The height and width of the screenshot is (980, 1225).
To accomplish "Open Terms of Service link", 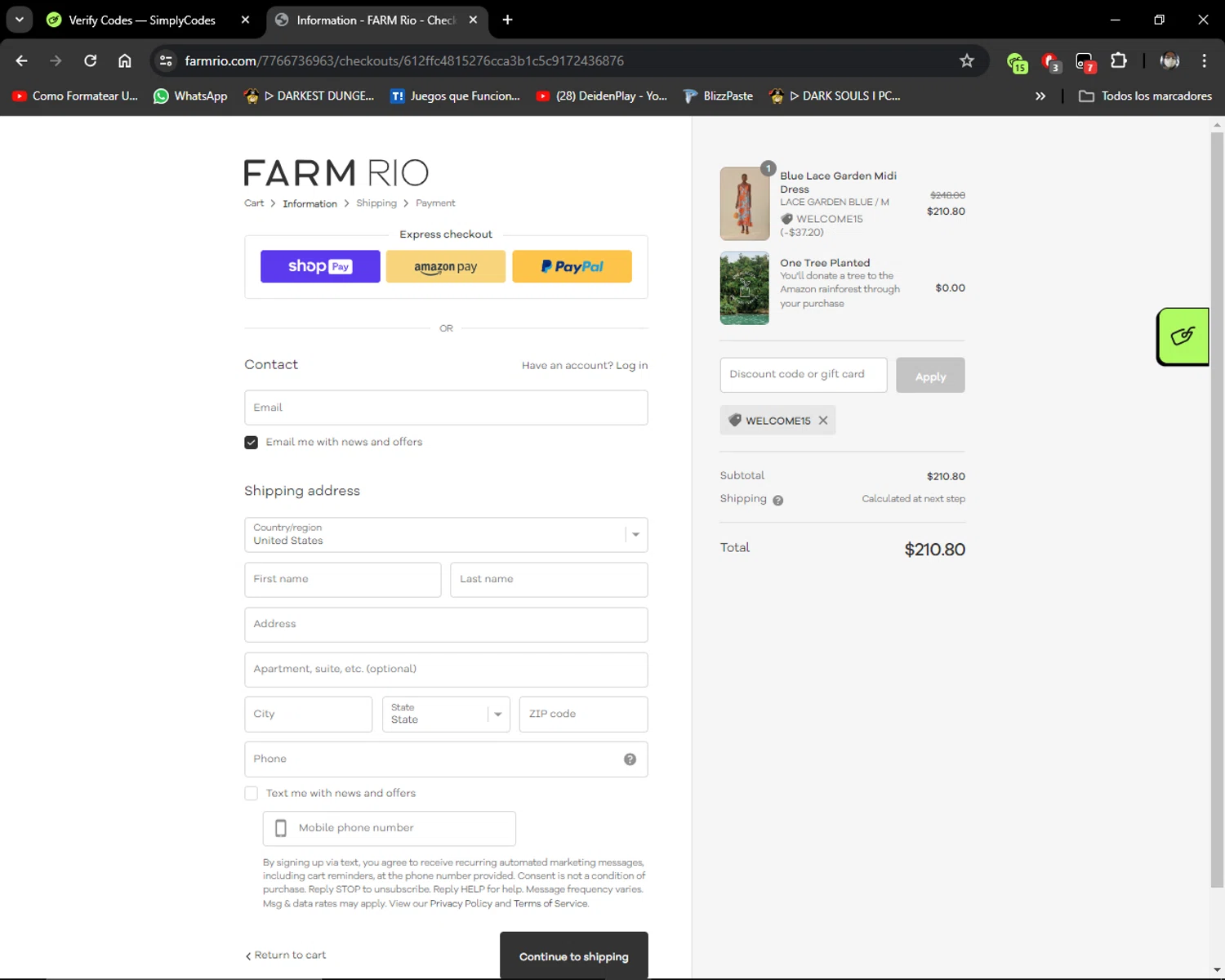I will (550, 903).
